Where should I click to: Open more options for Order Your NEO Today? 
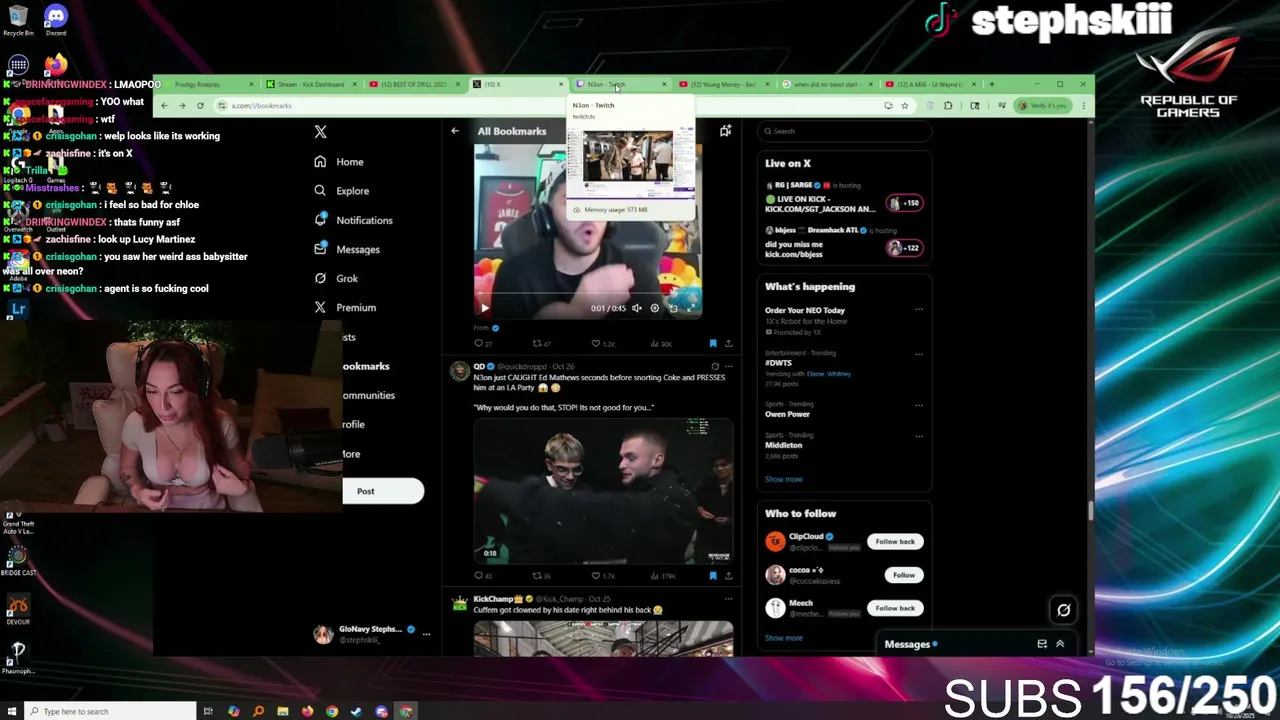click(x=919, y=310)
